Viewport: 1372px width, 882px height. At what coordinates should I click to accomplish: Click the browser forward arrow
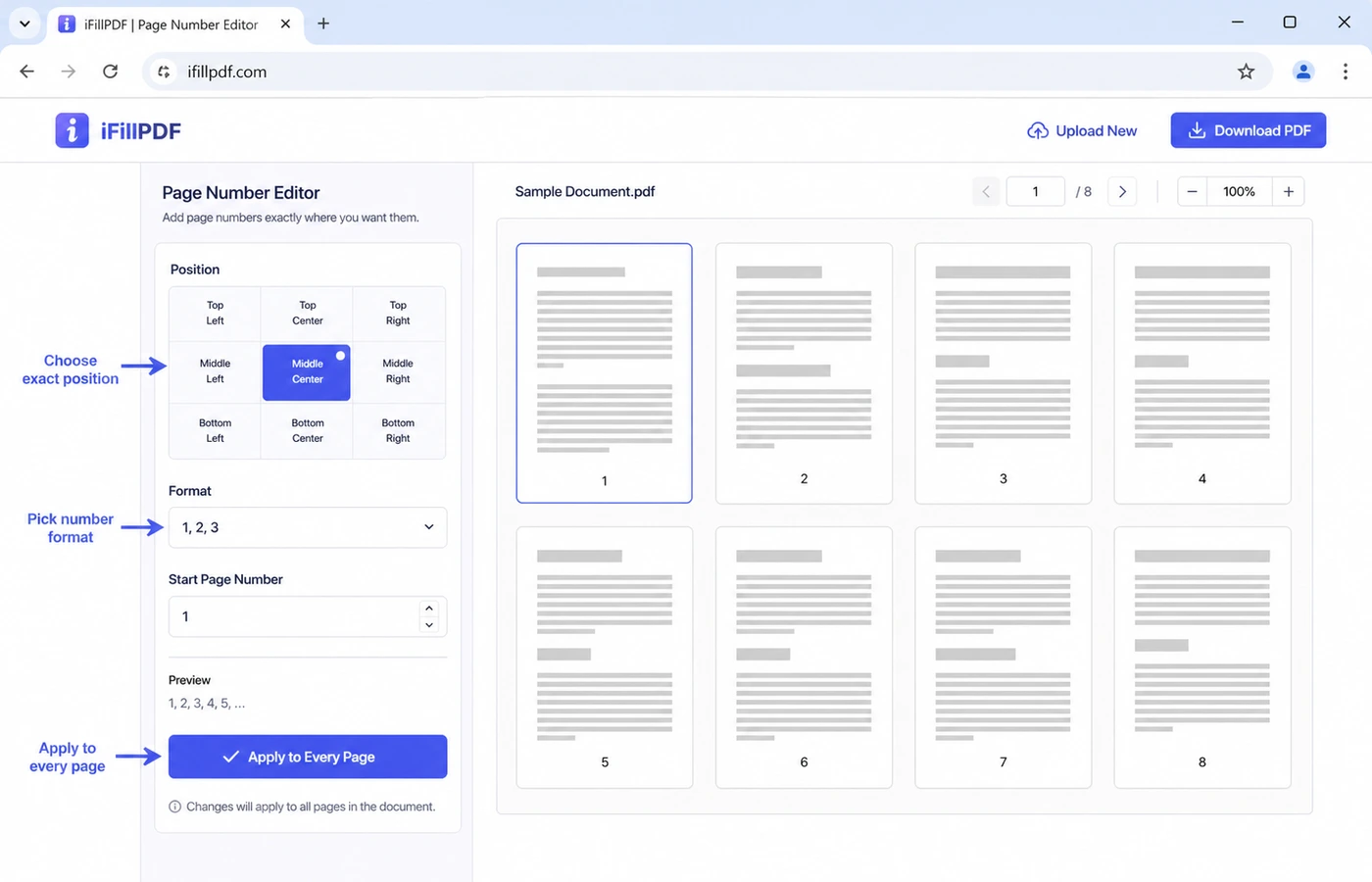[x=69, y=72]
